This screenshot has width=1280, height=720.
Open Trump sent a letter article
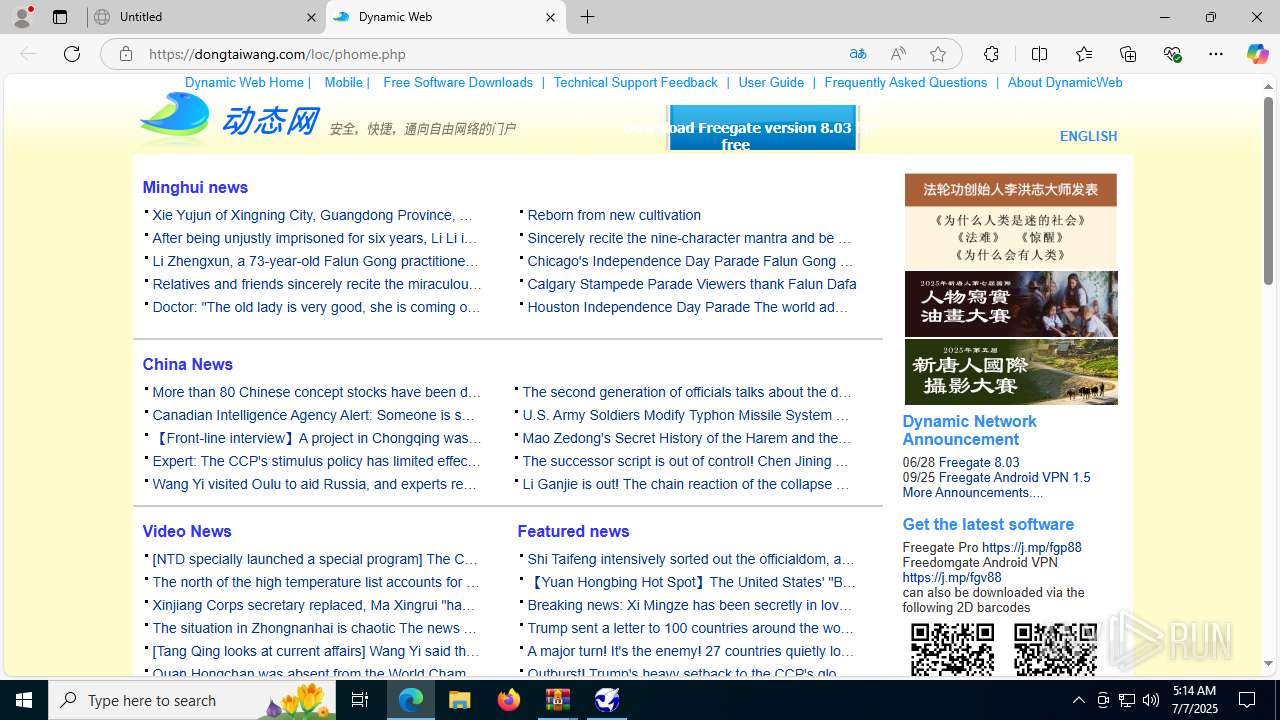690,628
